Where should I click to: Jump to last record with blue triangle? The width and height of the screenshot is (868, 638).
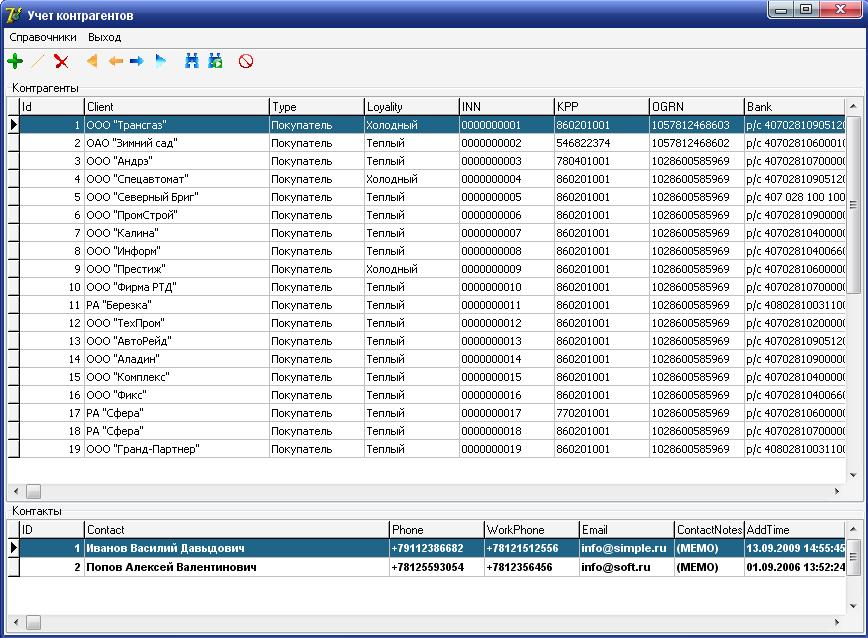pos(161,61)
